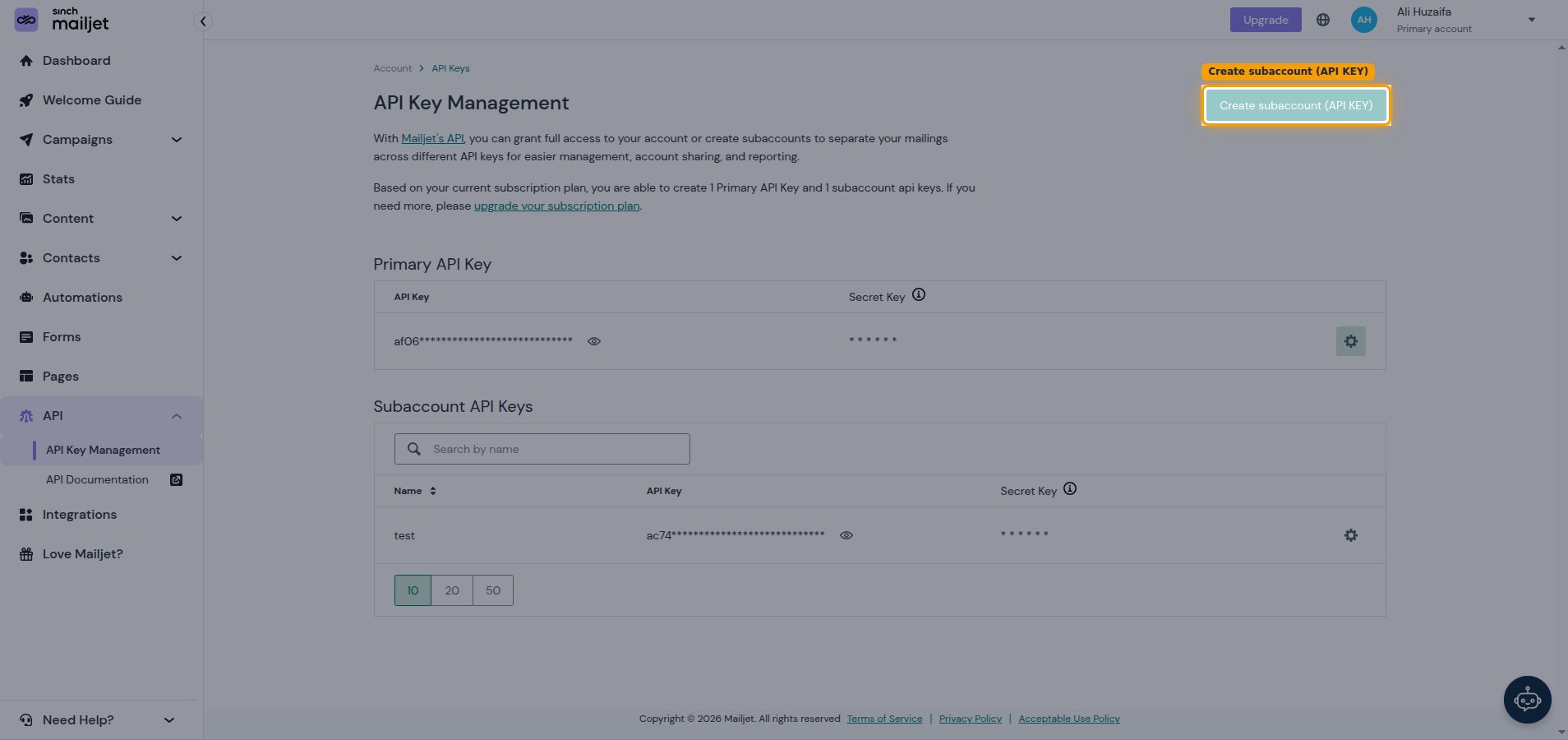Screen dimensions: 1568x740
Task: Collapse the API submenu chevron
Action: (x=177, y=416)
